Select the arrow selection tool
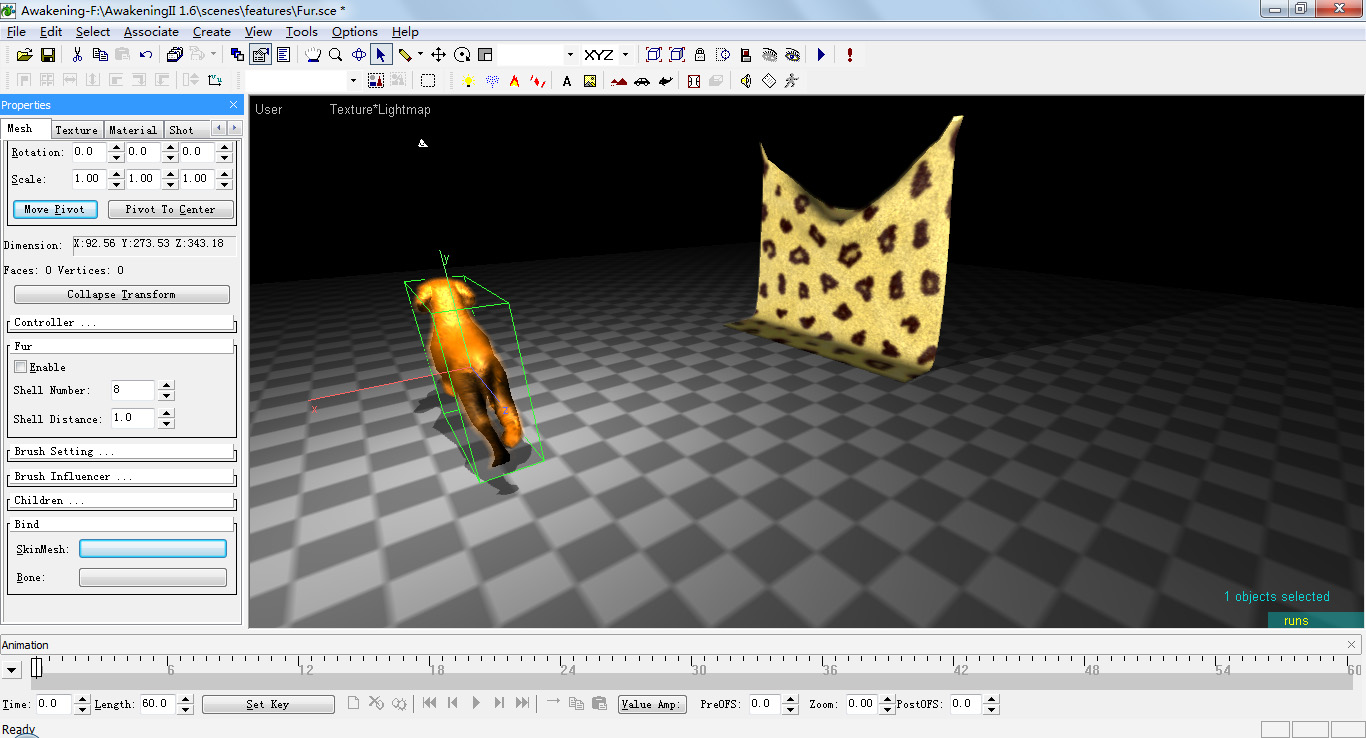 (381, 54)
